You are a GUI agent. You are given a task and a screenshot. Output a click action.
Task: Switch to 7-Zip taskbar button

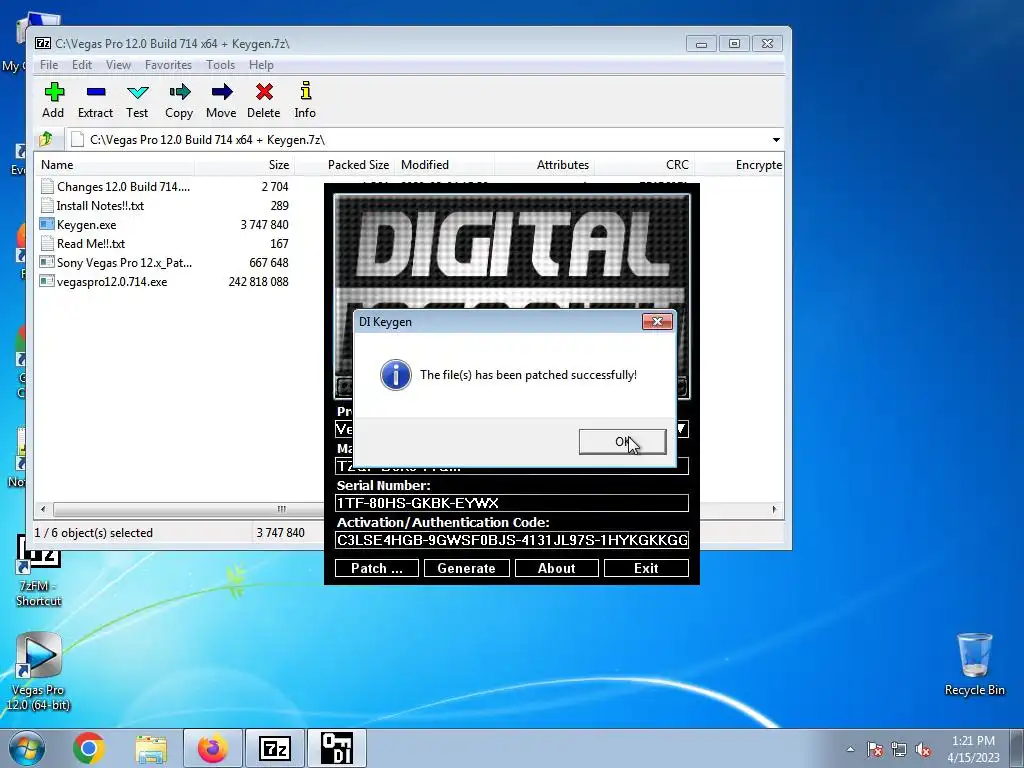point(275,748)
